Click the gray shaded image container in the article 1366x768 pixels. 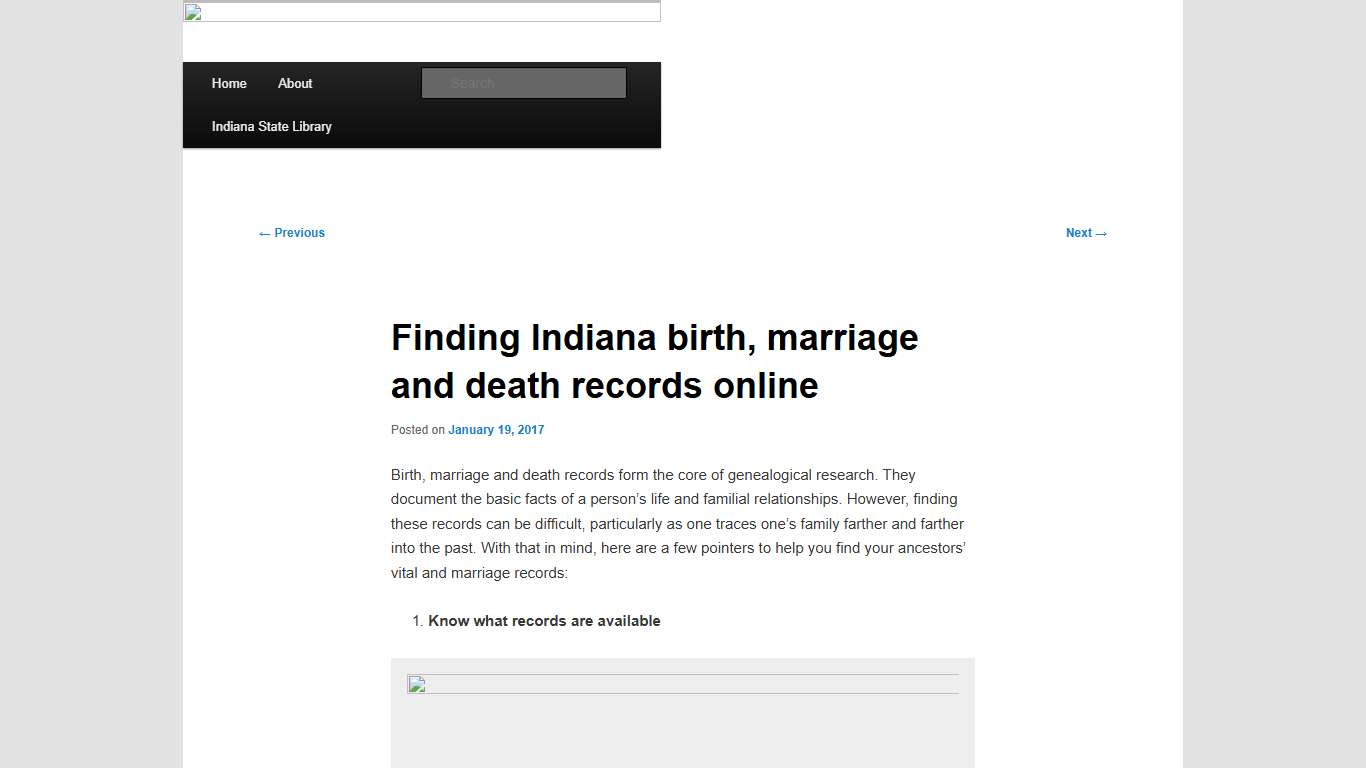click(682, 714)
